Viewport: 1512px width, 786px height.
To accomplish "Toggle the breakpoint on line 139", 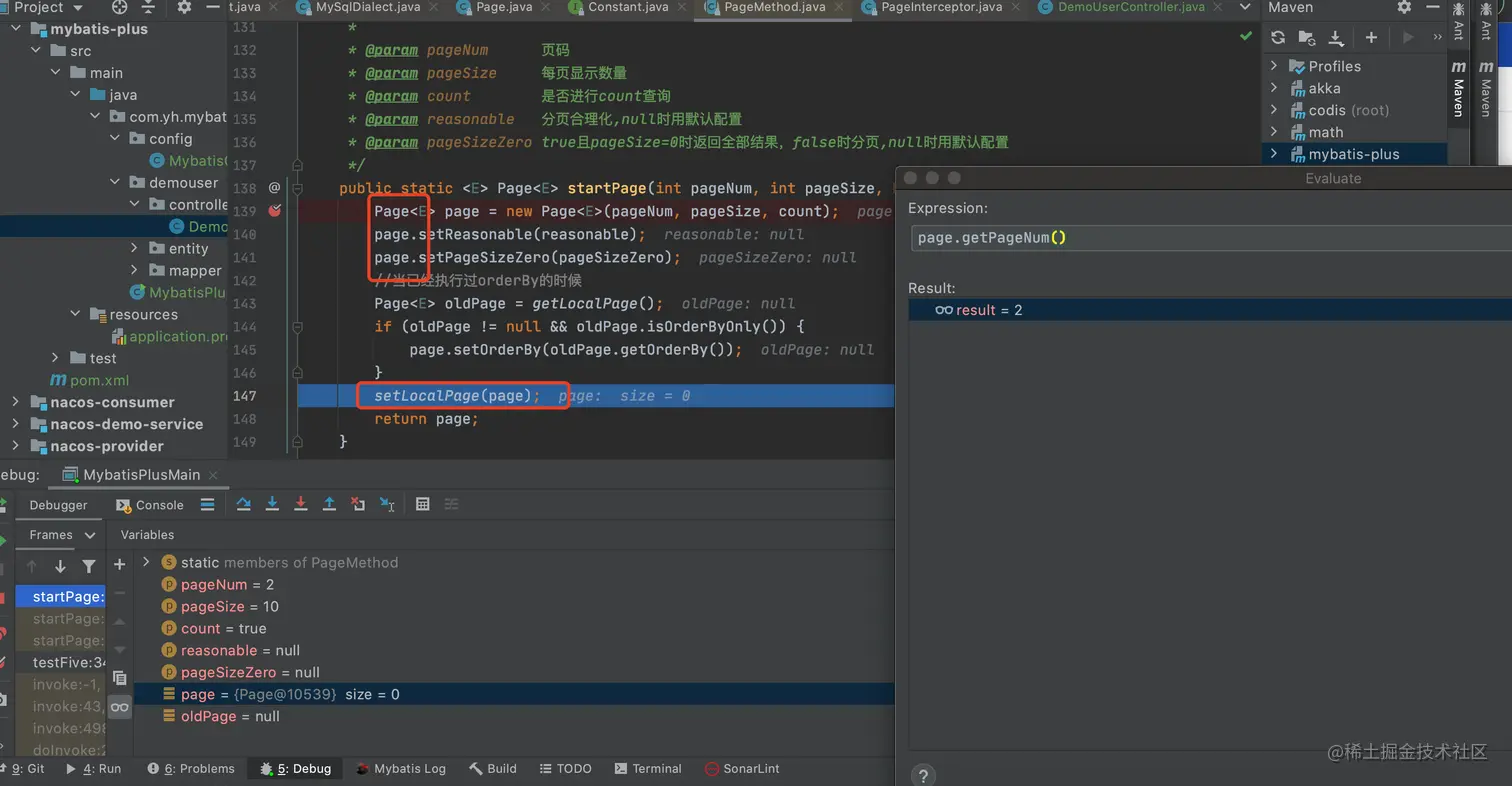I will click(x=275, y=211).
